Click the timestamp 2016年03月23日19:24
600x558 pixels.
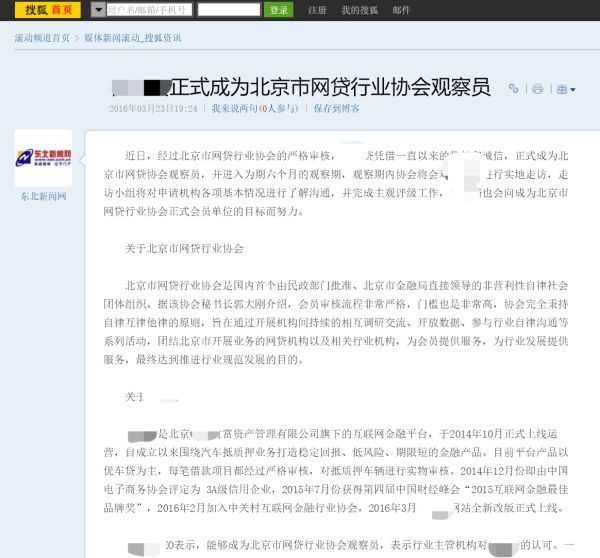pos(153,109)
